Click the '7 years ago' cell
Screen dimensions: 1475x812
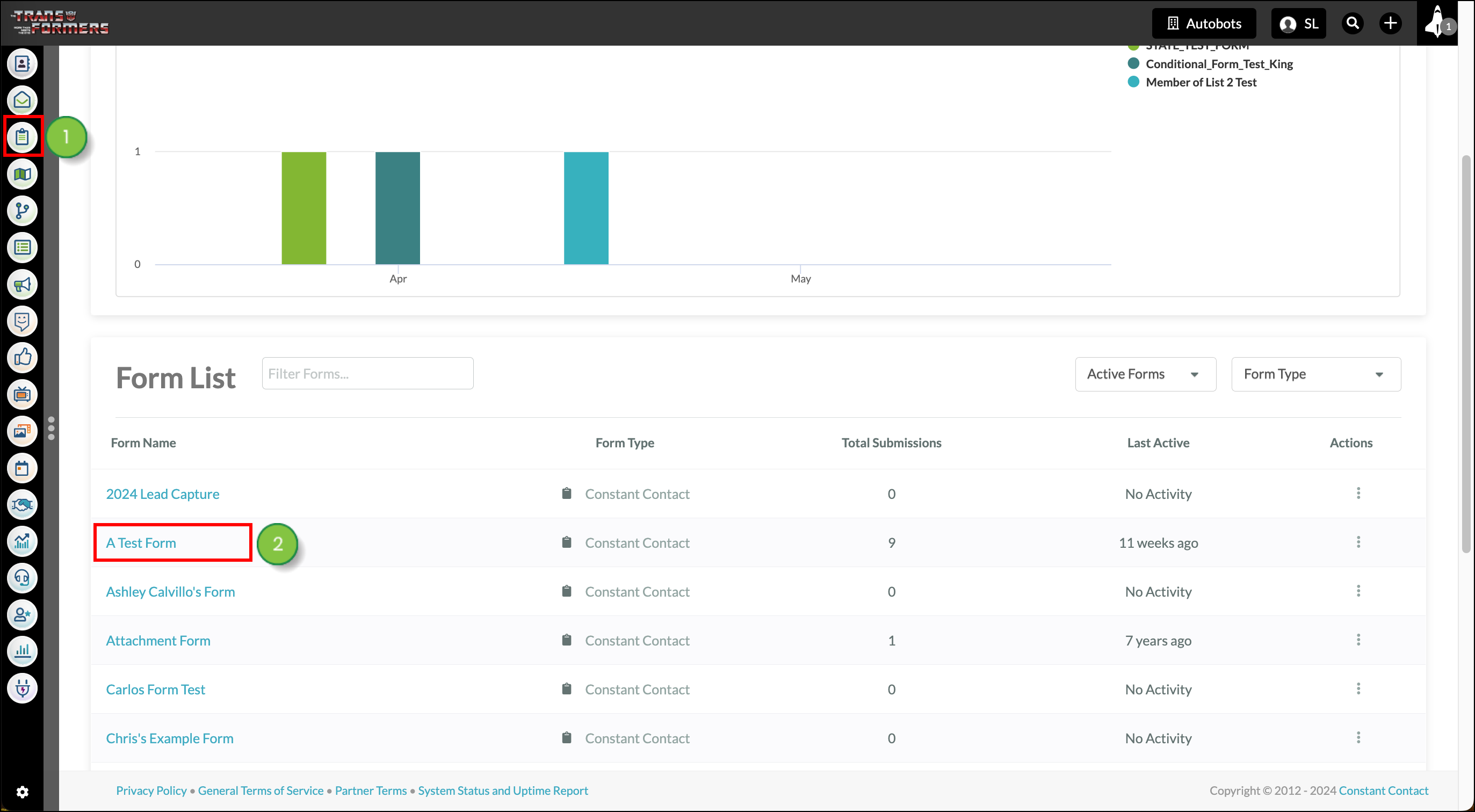click(1158, 640)
